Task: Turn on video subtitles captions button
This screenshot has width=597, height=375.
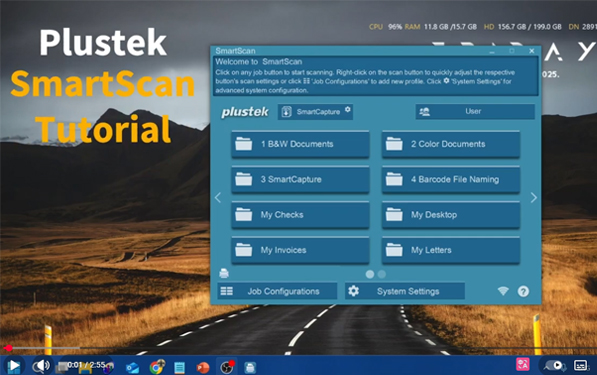Action: pyautogui.click(x=581, y=365)
